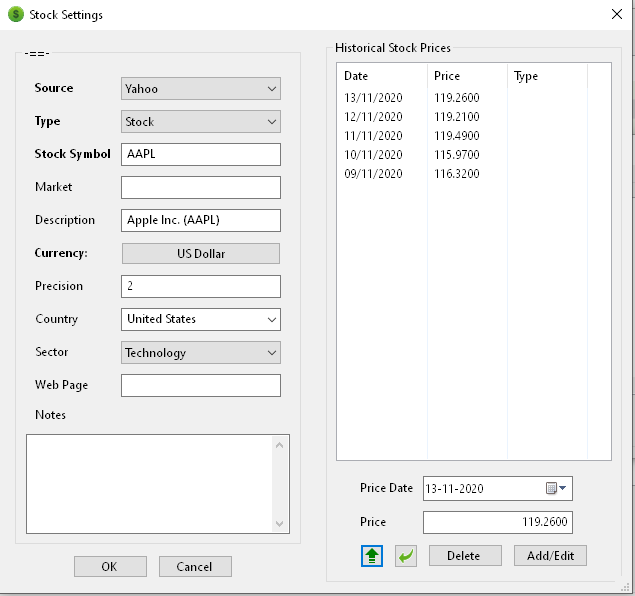Focus the Stock Symbol field containing AAPL
This screenshot has height=596, width=635.
(x=201, y=154)
